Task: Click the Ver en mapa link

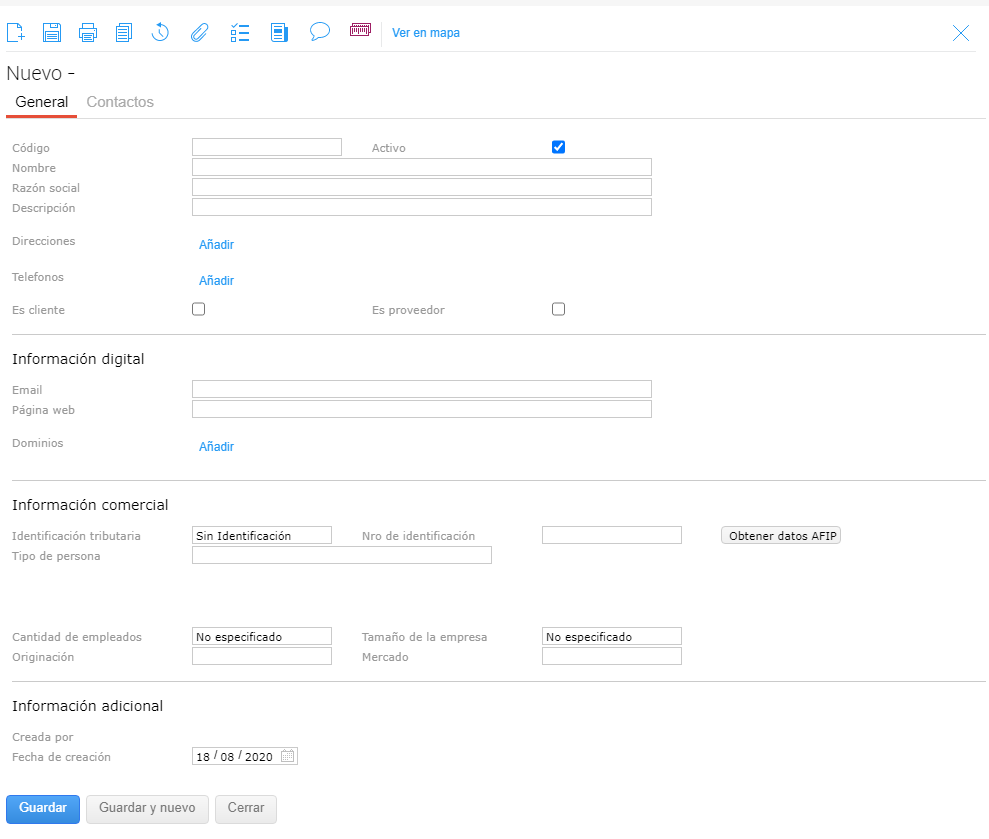Action: 426,33
